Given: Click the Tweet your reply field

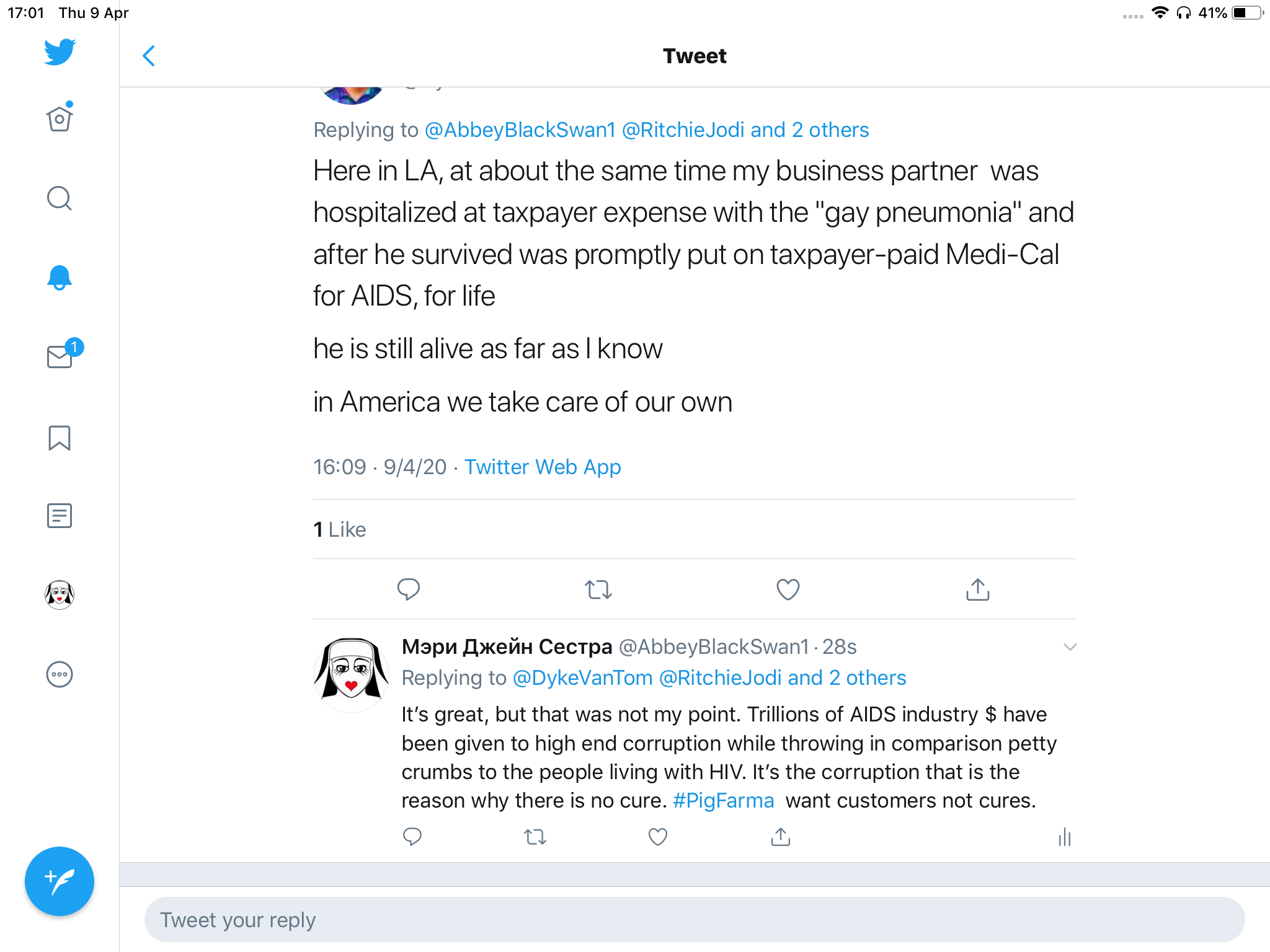Looking at the screenshot, I should click(x=695, y=920).
